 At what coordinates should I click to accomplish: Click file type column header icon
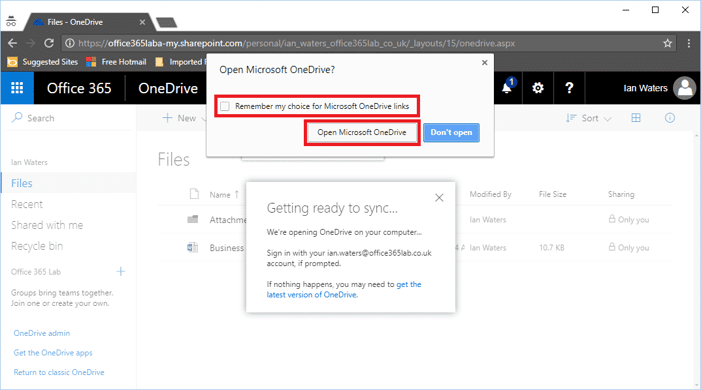(x=194, y=194)
